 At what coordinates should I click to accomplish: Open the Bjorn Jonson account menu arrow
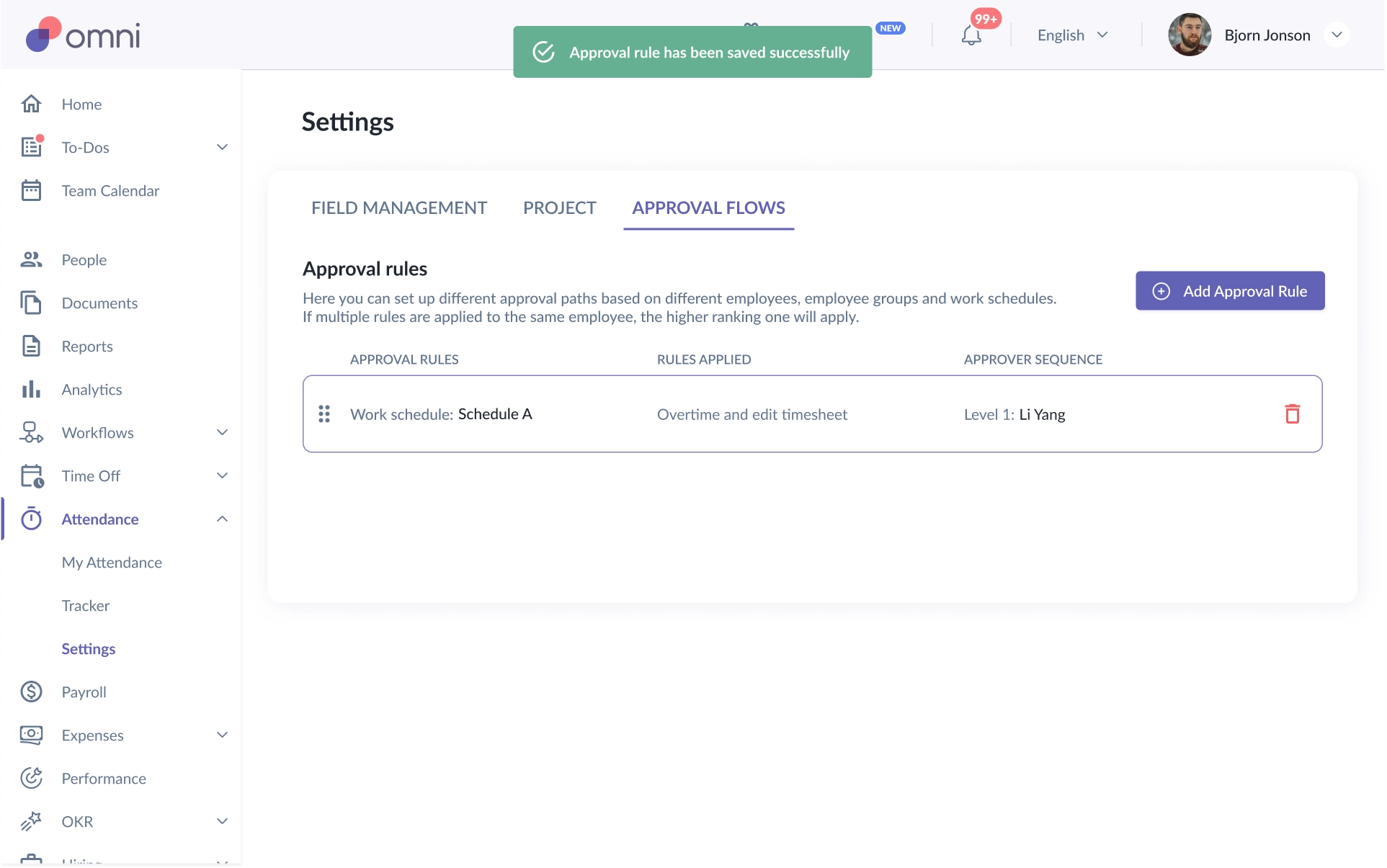1337,35
